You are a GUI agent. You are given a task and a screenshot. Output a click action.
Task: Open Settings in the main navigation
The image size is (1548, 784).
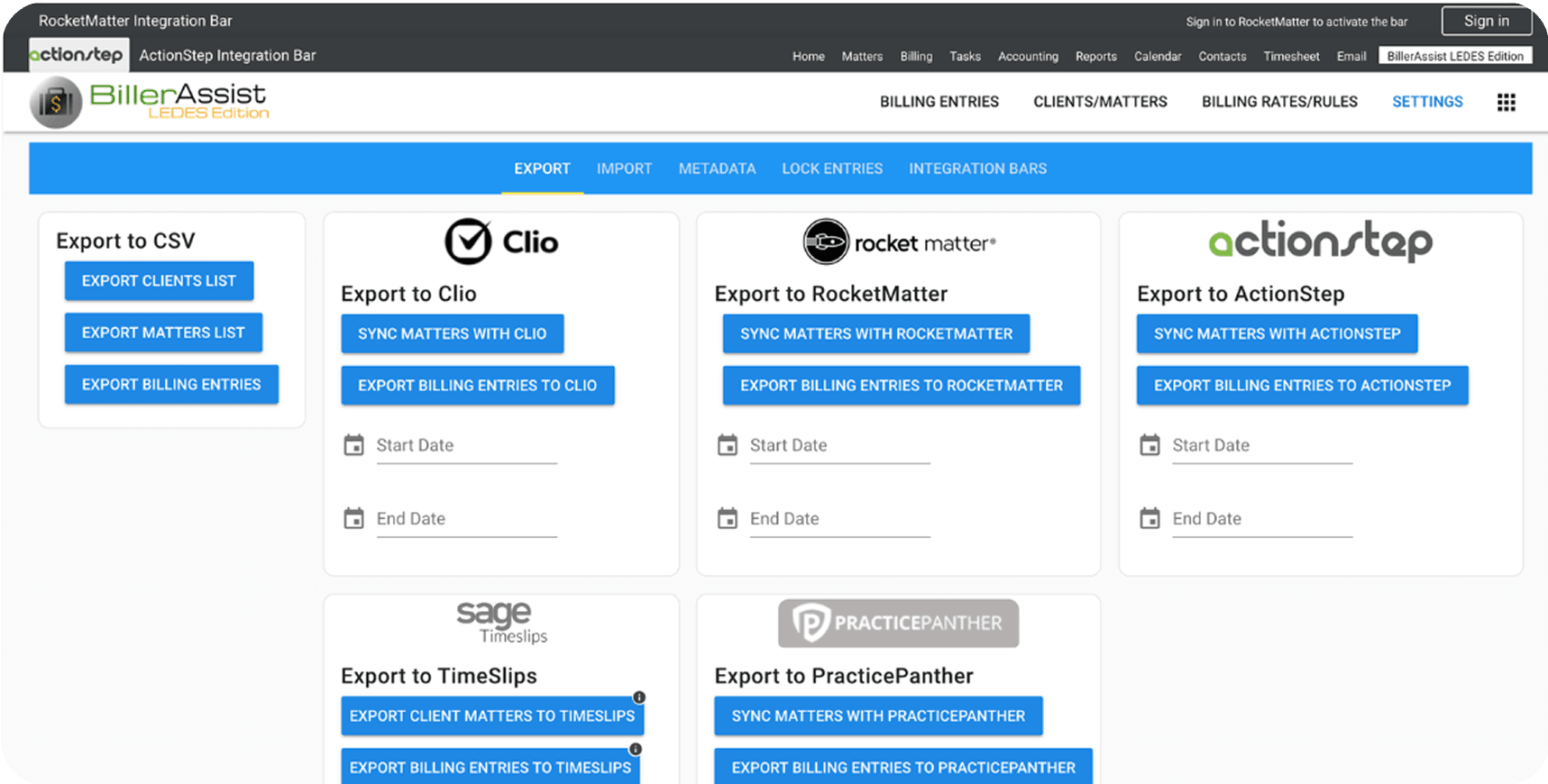[x=1427, y=102]
